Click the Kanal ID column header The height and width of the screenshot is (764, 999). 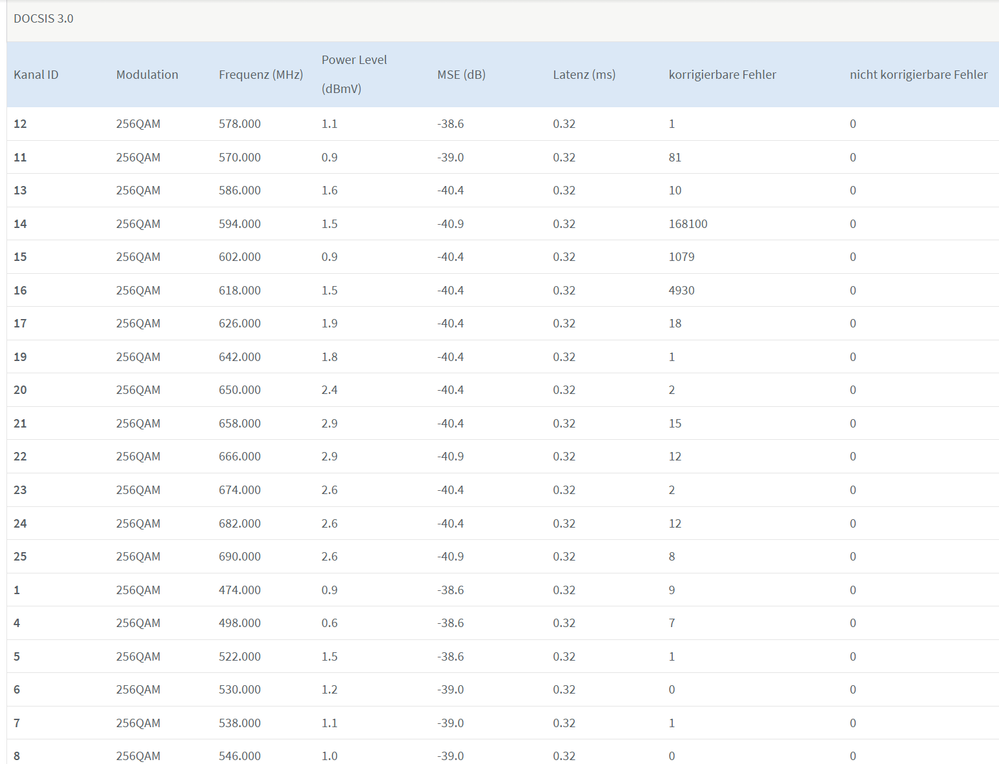pyautogui.click(x=36, y=75)
